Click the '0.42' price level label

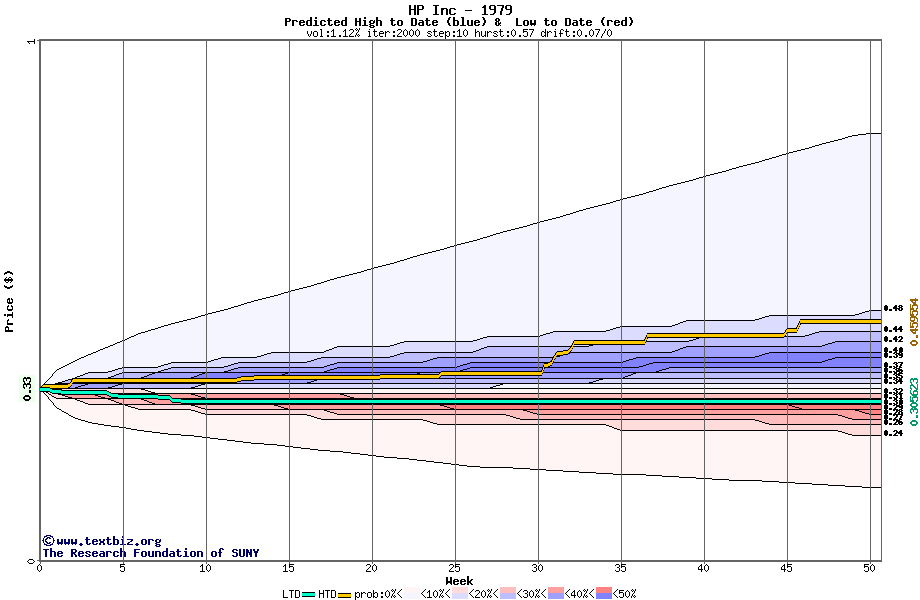(x=893, y=339)
